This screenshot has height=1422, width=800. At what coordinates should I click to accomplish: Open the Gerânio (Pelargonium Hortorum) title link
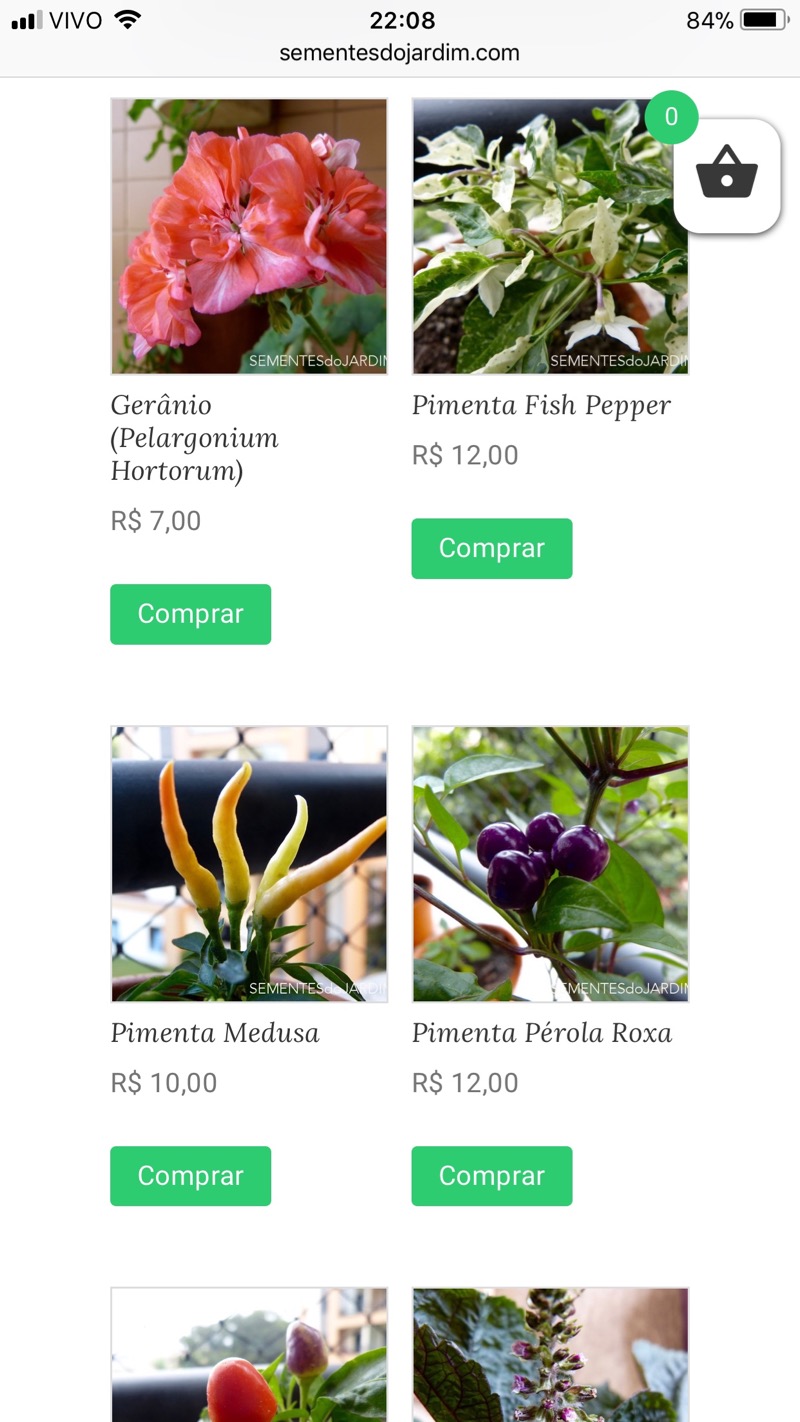195,438
